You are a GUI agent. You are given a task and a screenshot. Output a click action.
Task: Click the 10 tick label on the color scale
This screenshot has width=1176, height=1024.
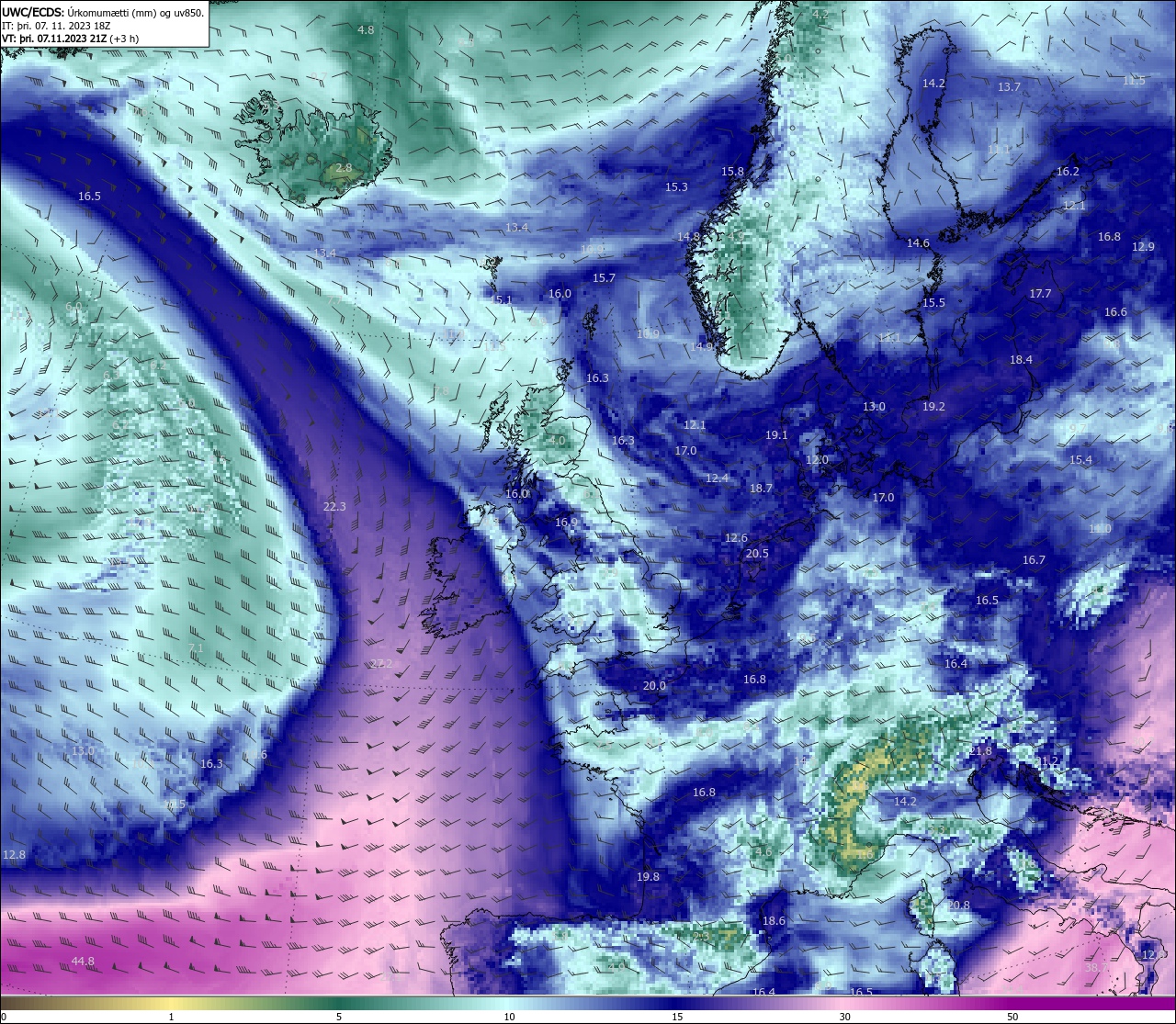[508, 1017]
